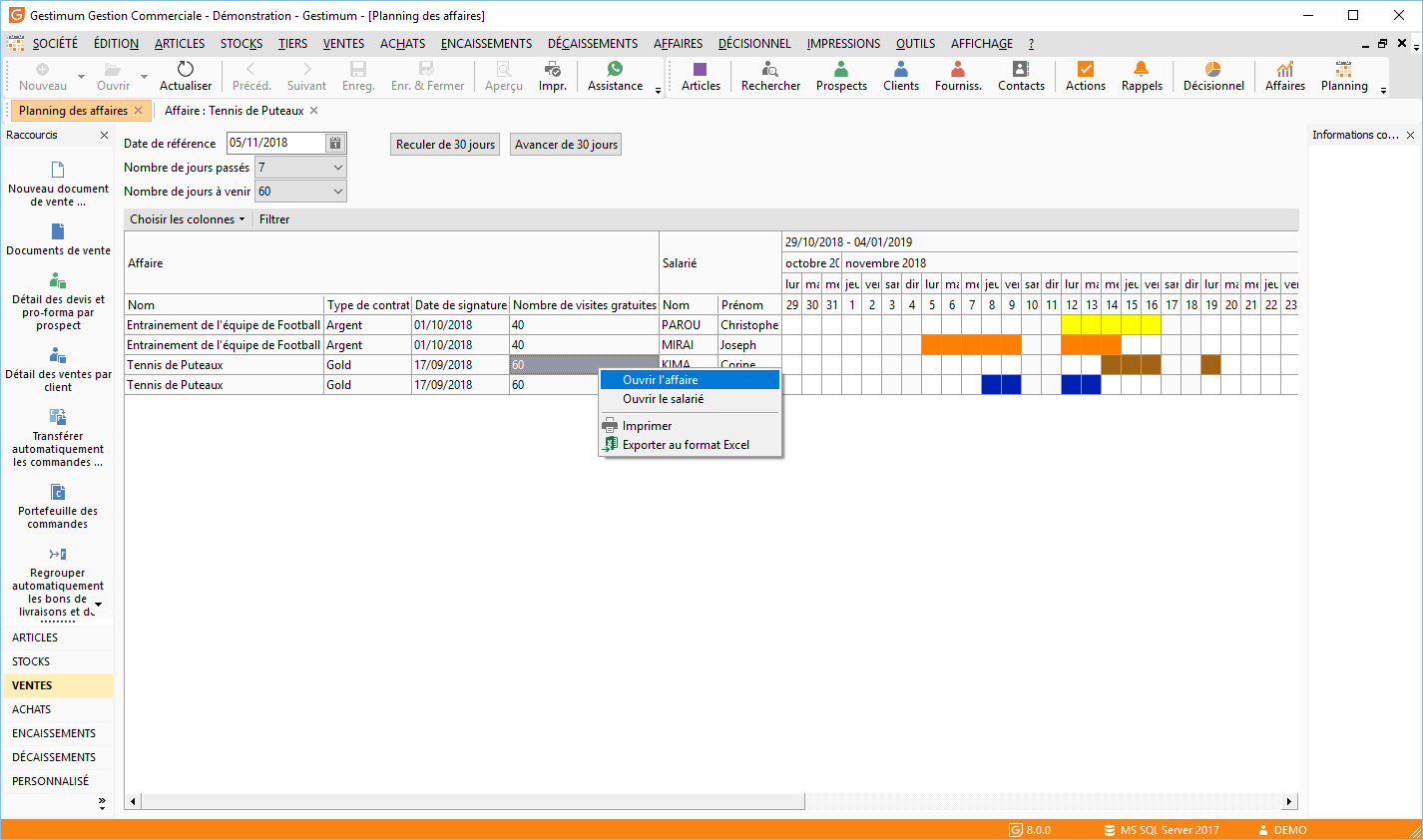Open ARTICLES section in sidebar
The image size is (1423, 840).
[x=58, y=637]
